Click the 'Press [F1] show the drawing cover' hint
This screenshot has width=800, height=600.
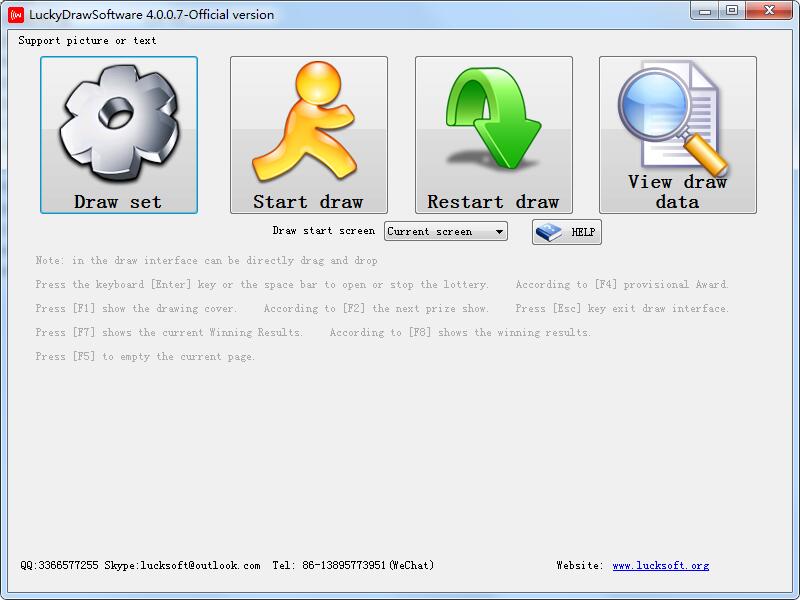(x=136, y=308)
